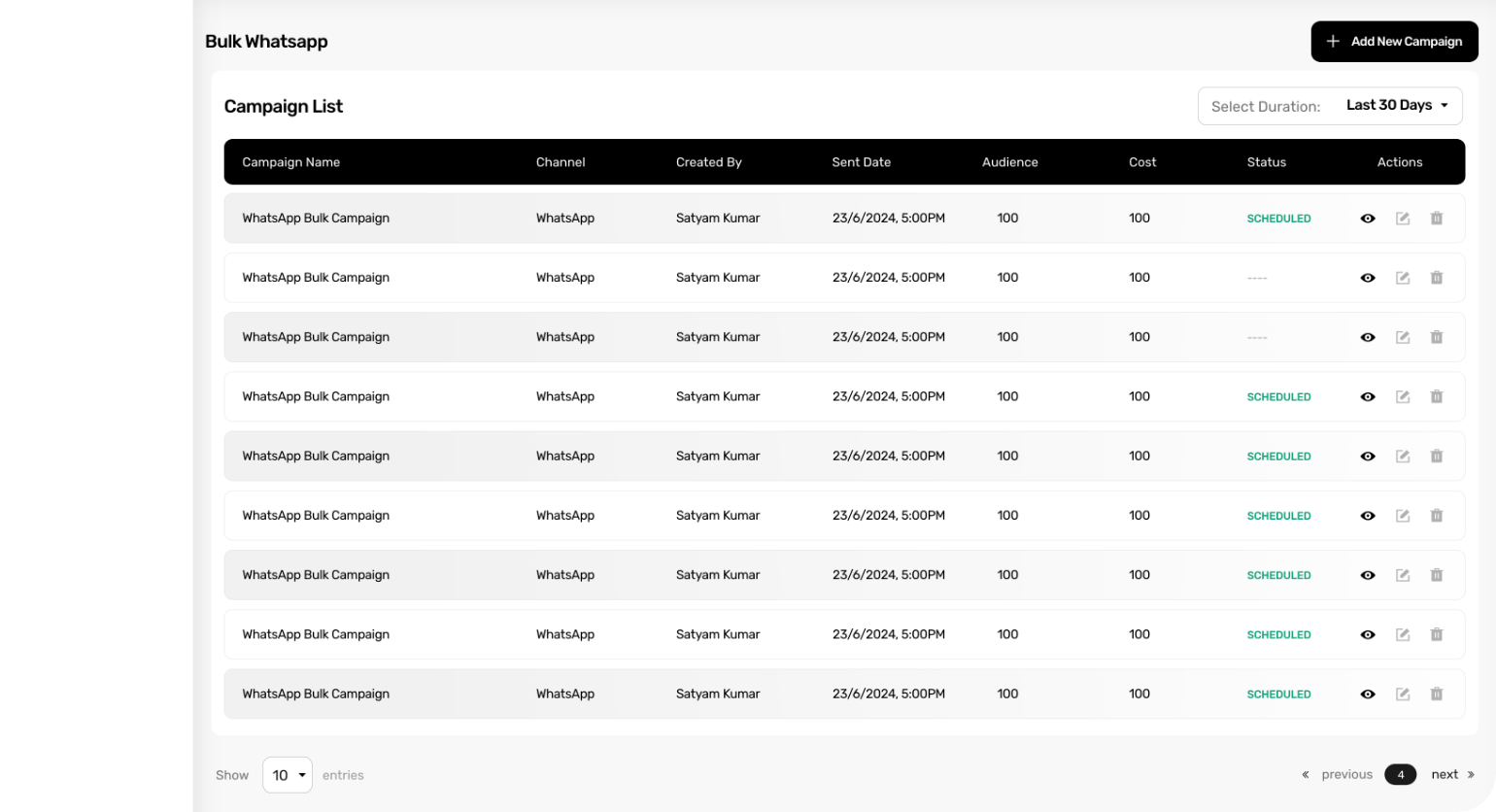
Task: Delete the sixth campaign row
Action: [x=1437, y=516]
